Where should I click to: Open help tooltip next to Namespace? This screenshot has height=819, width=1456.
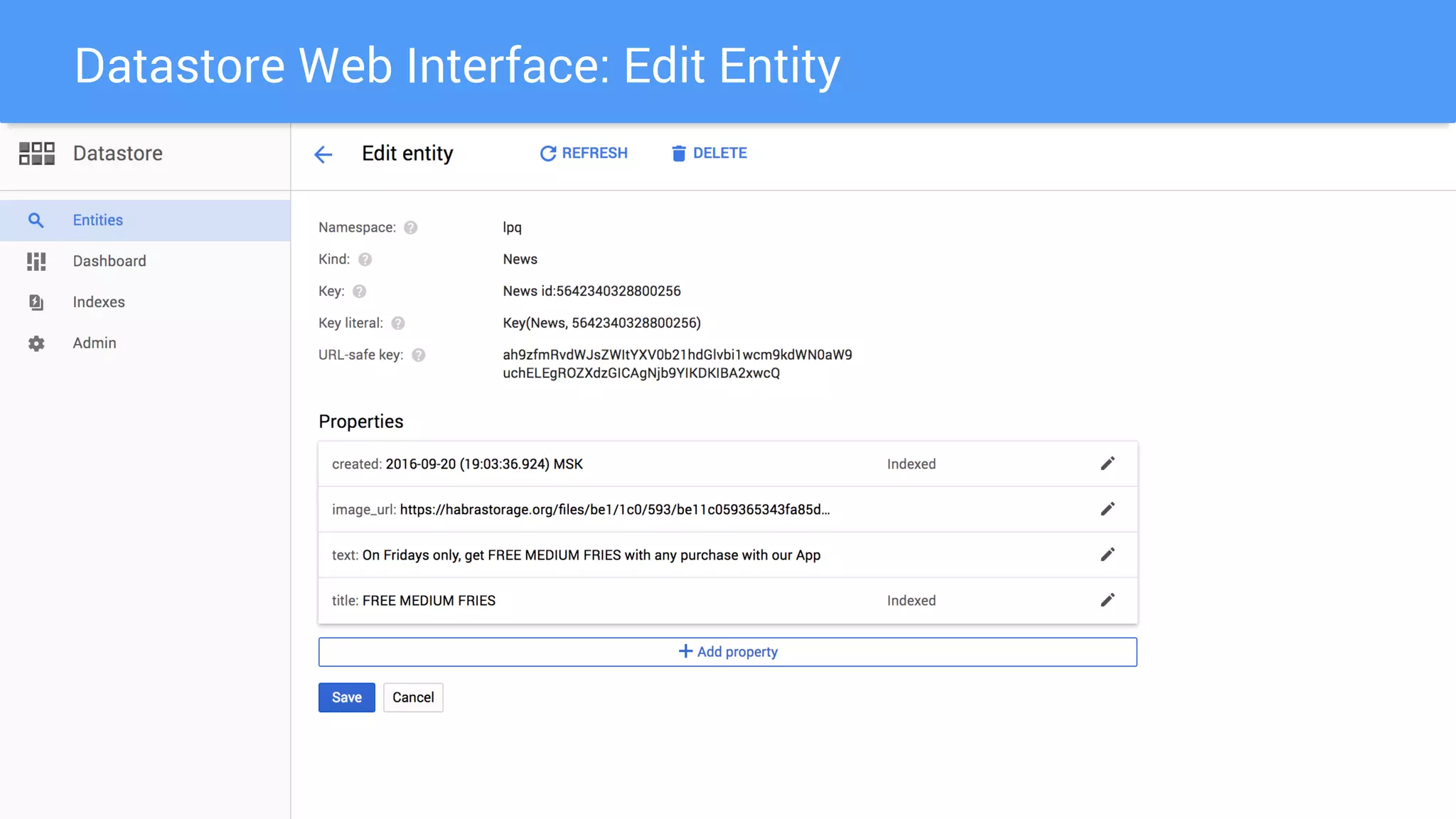411,227
